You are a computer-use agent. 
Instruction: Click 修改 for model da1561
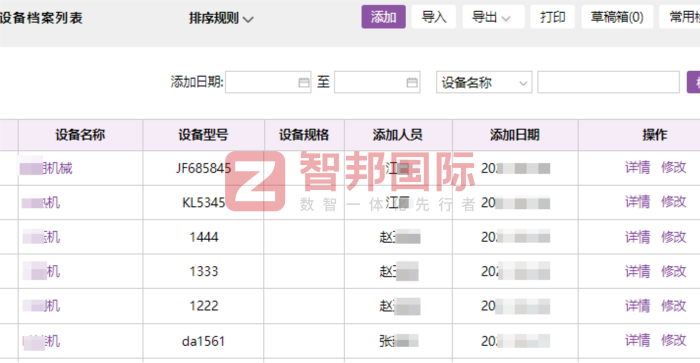click(674, 341)
